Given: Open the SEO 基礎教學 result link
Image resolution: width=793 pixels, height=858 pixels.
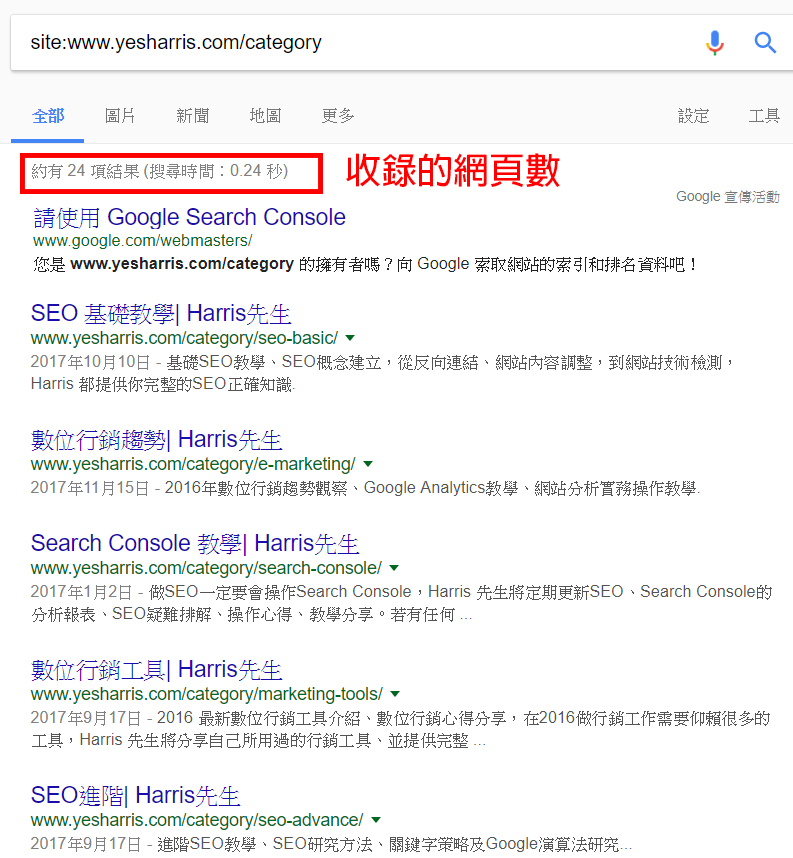Looking at the screenshot, I should [161, 314].
